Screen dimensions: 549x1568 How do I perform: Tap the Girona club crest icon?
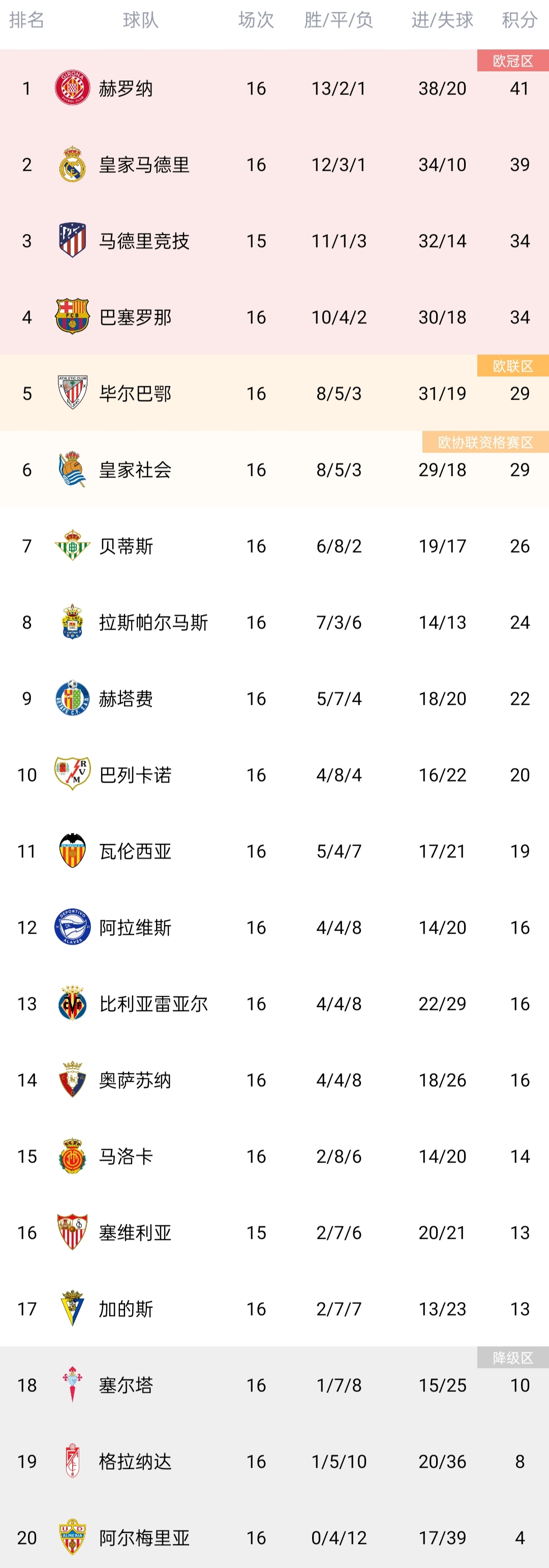[x=72, y=87]
